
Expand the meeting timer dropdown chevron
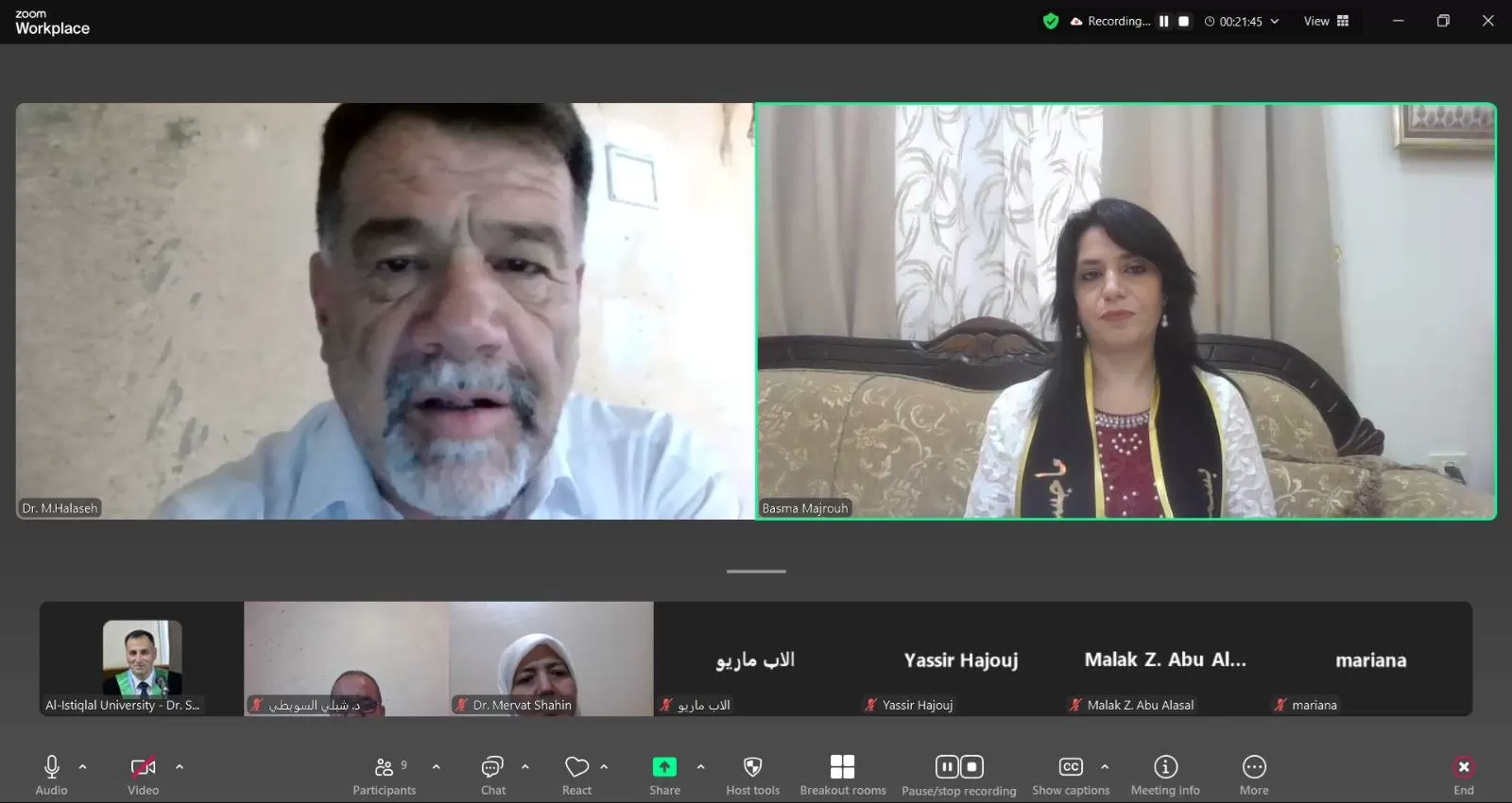(x=1275, y=21)
